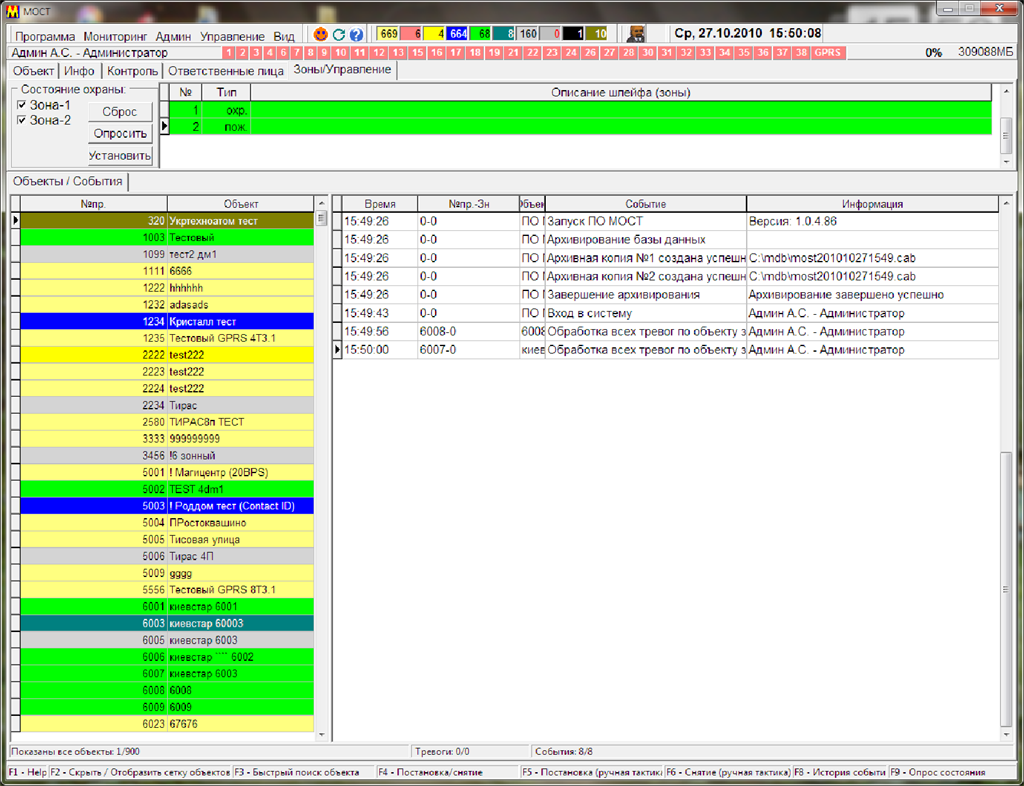Click object list scrollbar down arrow
The height and width of the screenshot is (786, 1024).
click(321, 735)
